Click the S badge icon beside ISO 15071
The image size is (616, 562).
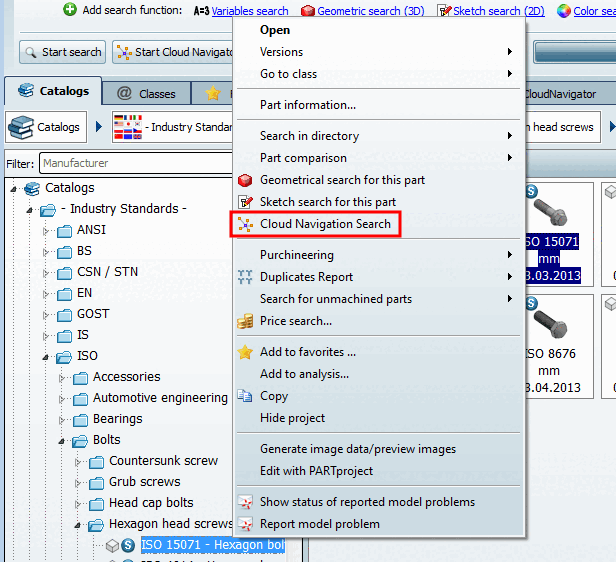point(128,545)
